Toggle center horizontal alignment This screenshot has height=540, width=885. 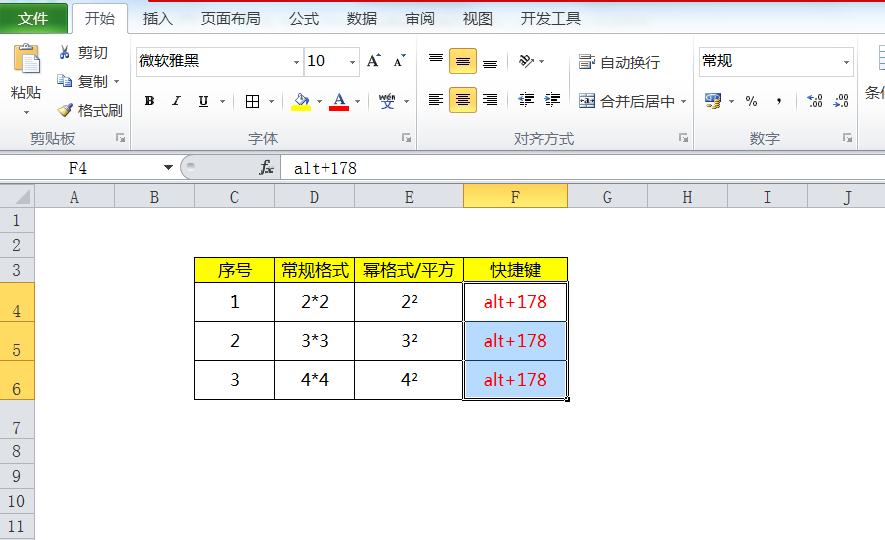click(x=462, y=100)
